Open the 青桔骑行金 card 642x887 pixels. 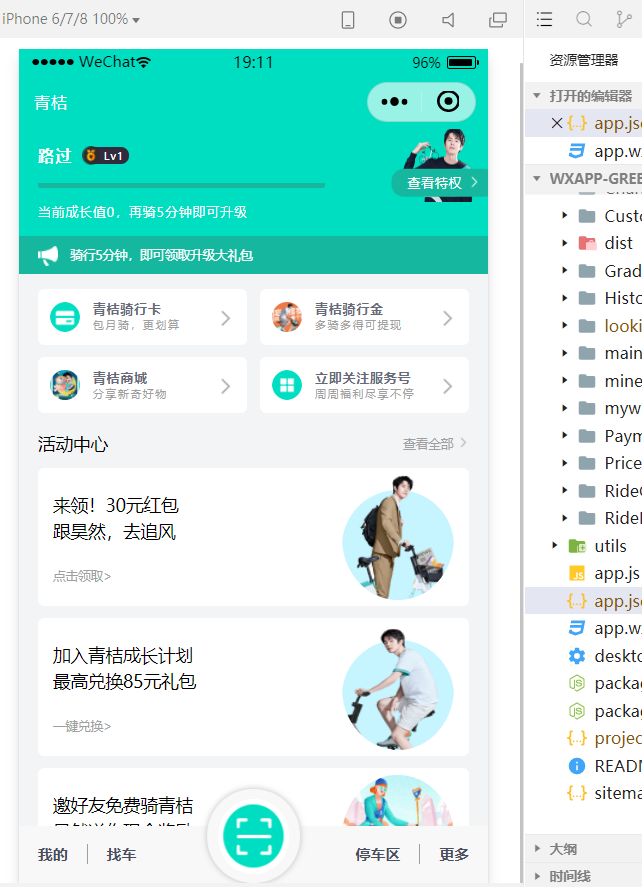point(364,317)
